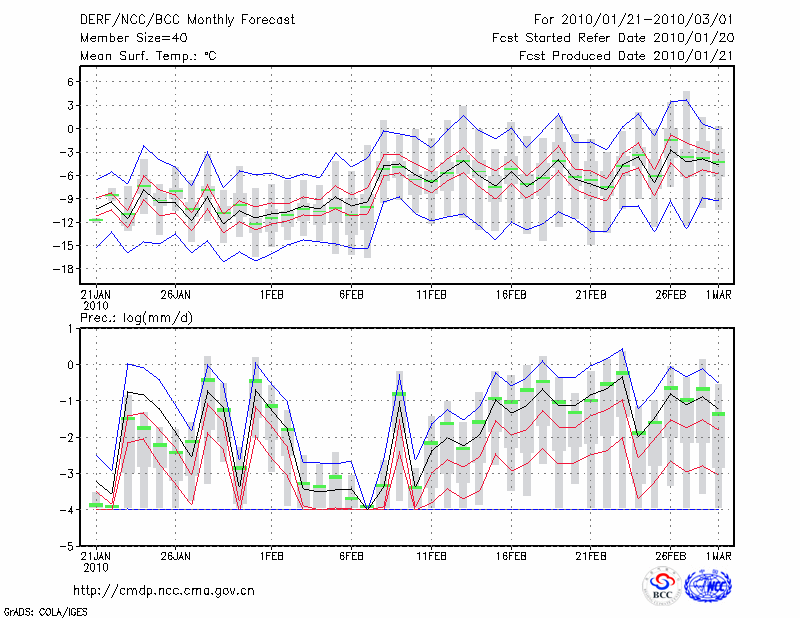Click 26FEB tick on the precipitation chart axis
Viewport: 800px width, 618px height.
coord(670,556)
